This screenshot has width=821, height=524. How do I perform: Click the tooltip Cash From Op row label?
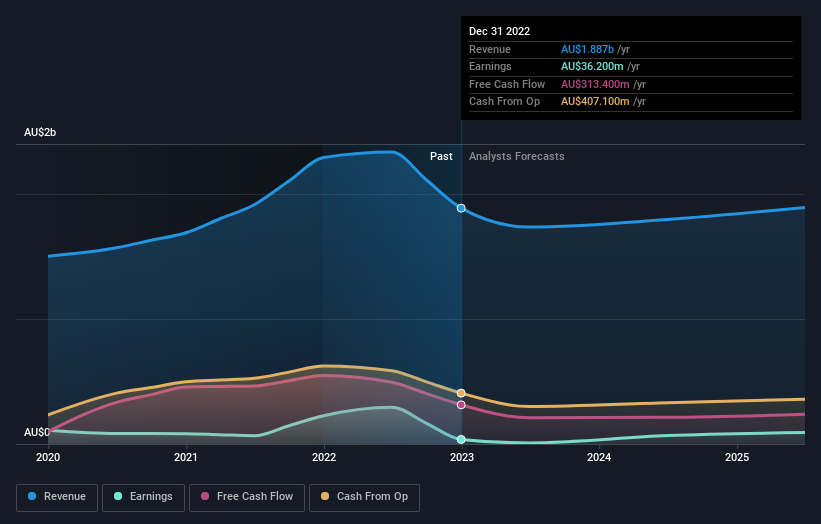(x=504, y=102)
